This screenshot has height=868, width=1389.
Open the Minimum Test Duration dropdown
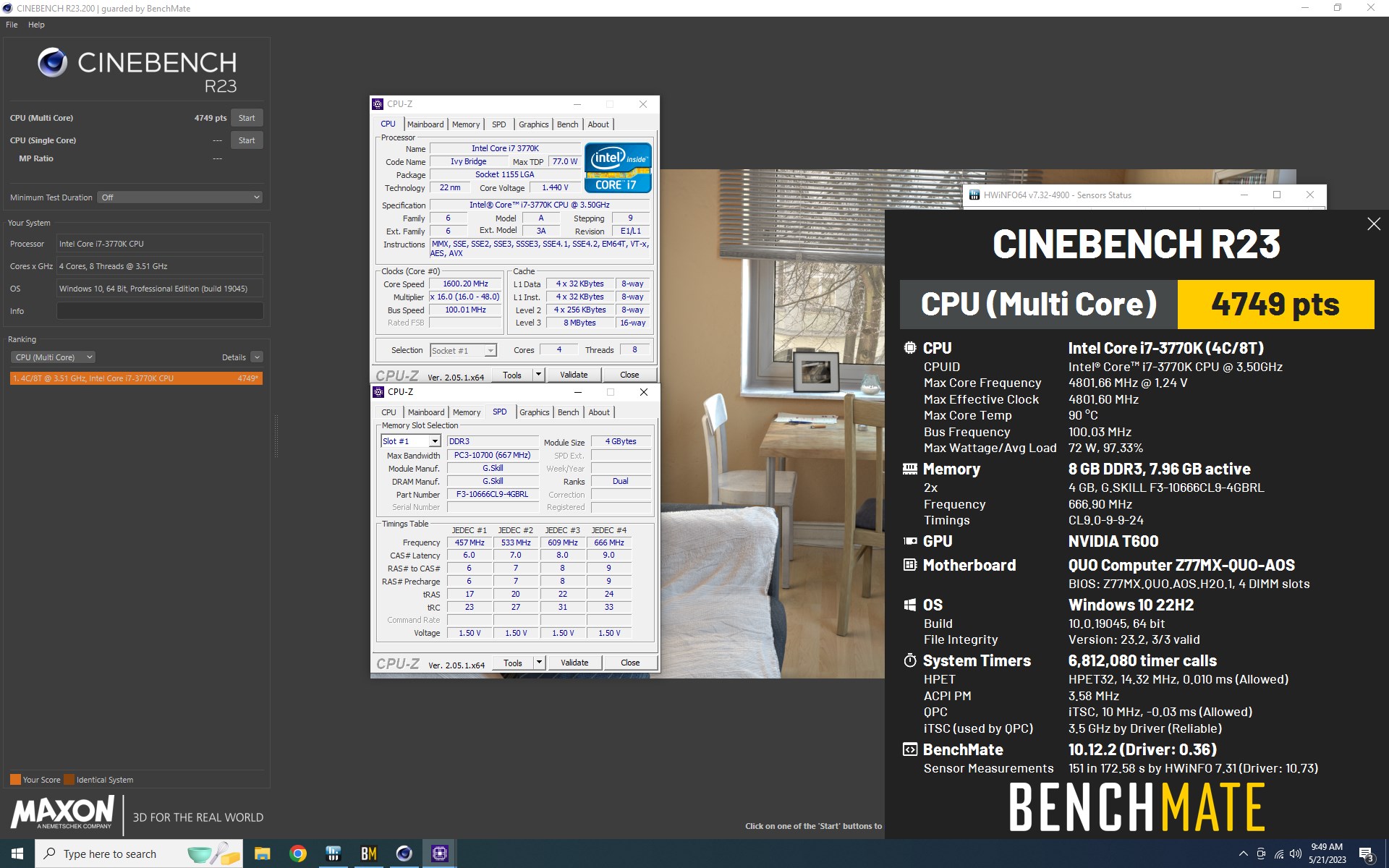pyautogui.click(x=179, y=197)
